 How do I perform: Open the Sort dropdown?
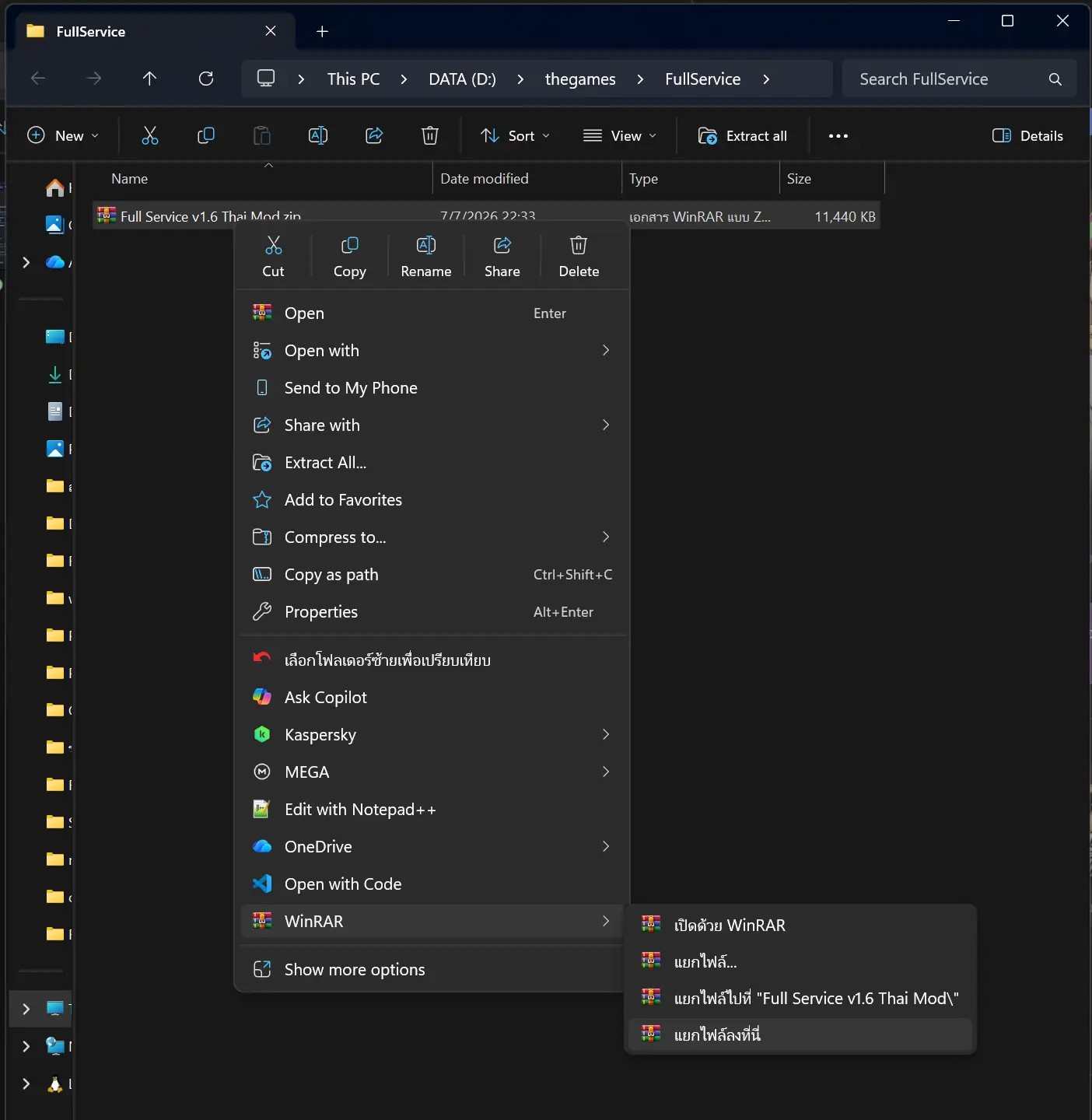(x=514, y=136)
